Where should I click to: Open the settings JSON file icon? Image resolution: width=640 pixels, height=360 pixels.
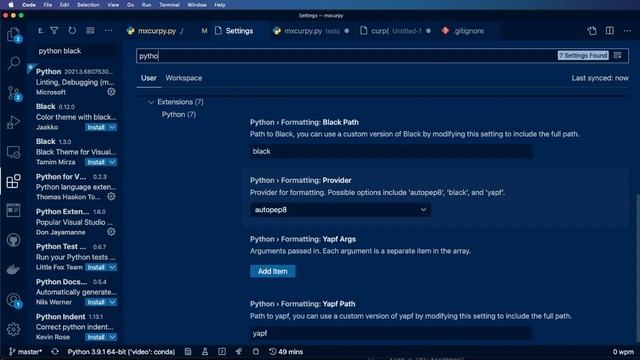coord(592,31)
